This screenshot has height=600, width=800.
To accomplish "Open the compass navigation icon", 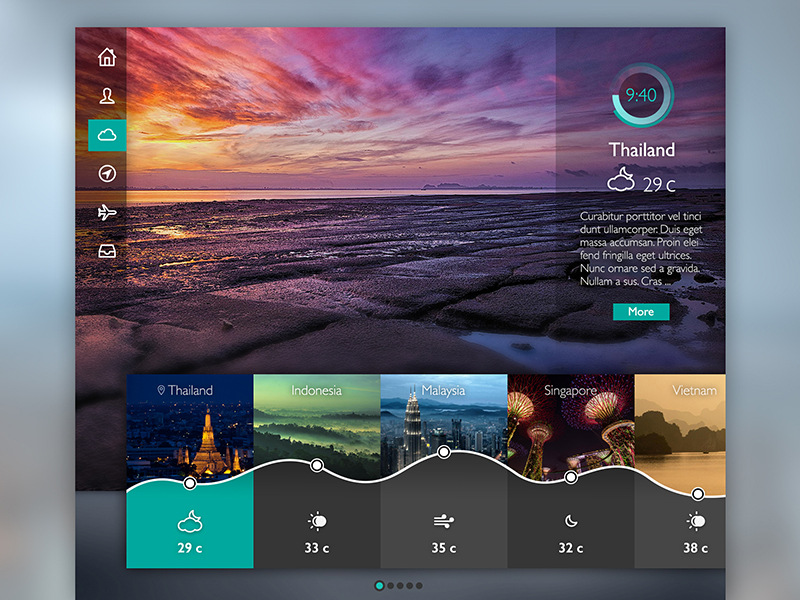I will pyautogui.click(x=107, y=174).
